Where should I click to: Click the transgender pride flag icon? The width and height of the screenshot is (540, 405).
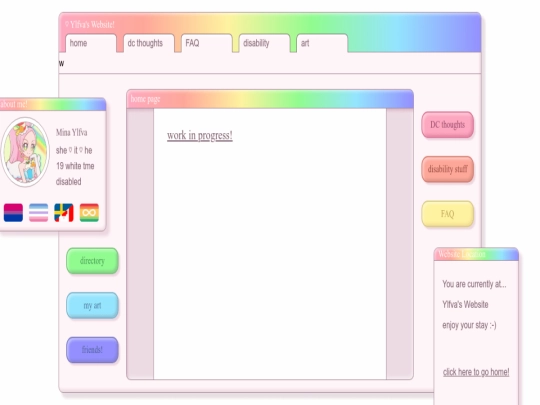pyautogui.click(x=39, y=212)
